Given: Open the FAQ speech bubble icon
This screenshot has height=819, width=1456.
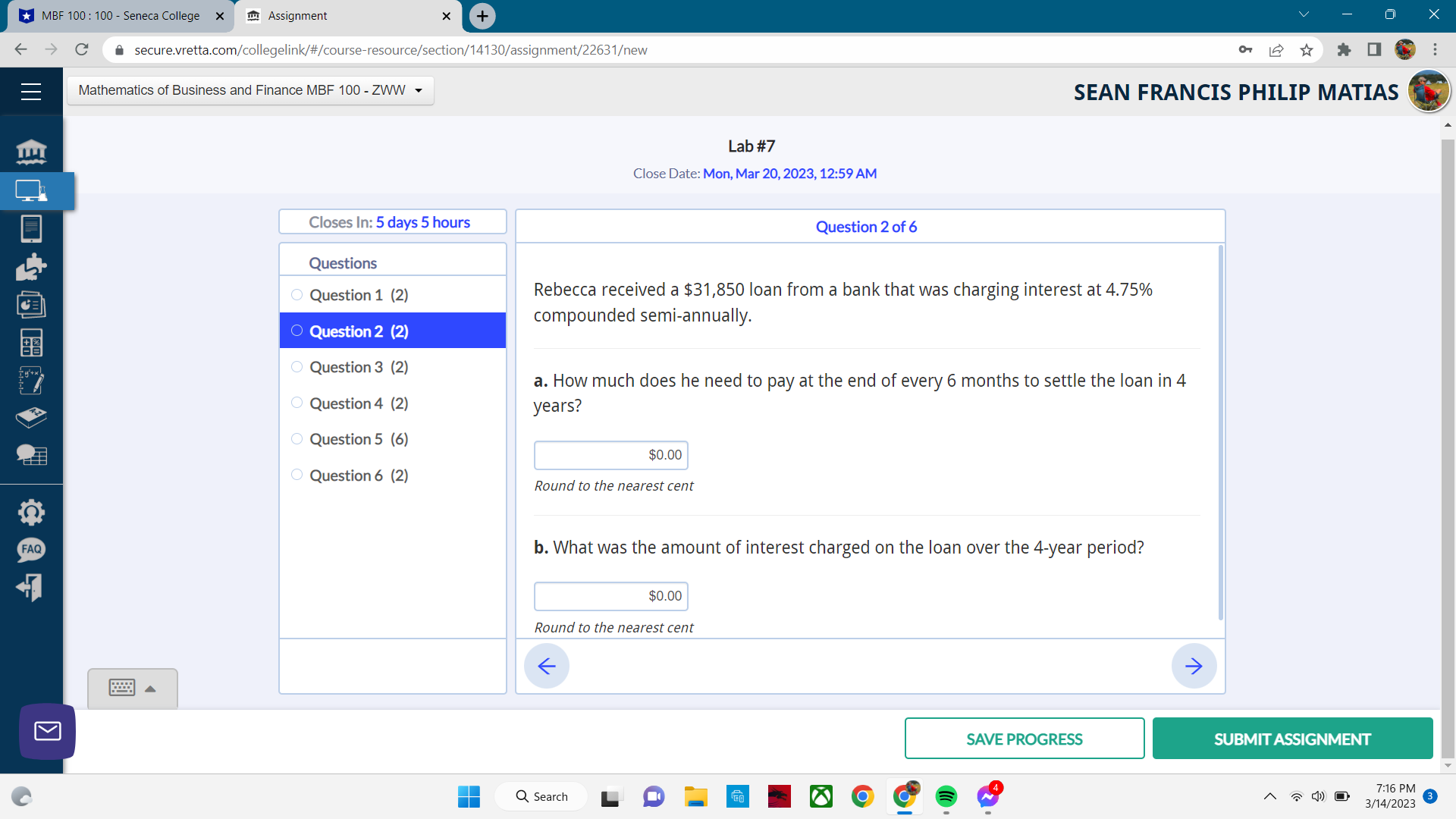Looking at the screenshot, I should pos(31,550).
